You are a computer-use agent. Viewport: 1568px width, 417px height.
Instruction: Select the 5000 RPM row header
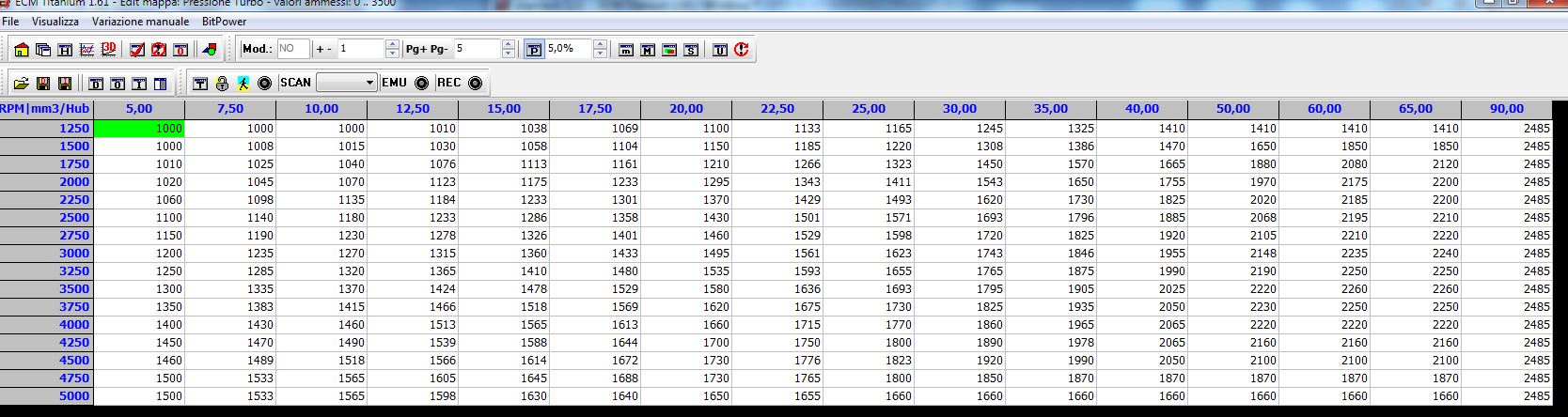point(46,396)
